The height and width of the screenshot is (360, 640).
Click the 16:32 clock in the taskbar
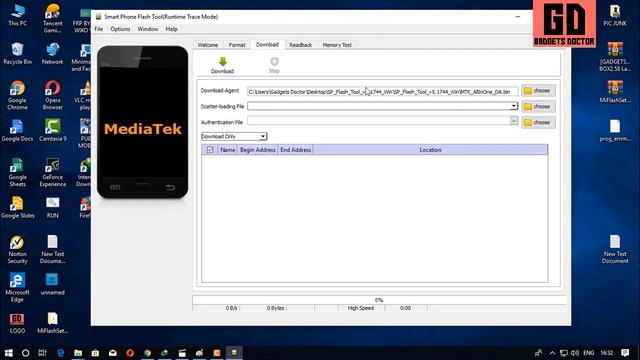(607, 353)
